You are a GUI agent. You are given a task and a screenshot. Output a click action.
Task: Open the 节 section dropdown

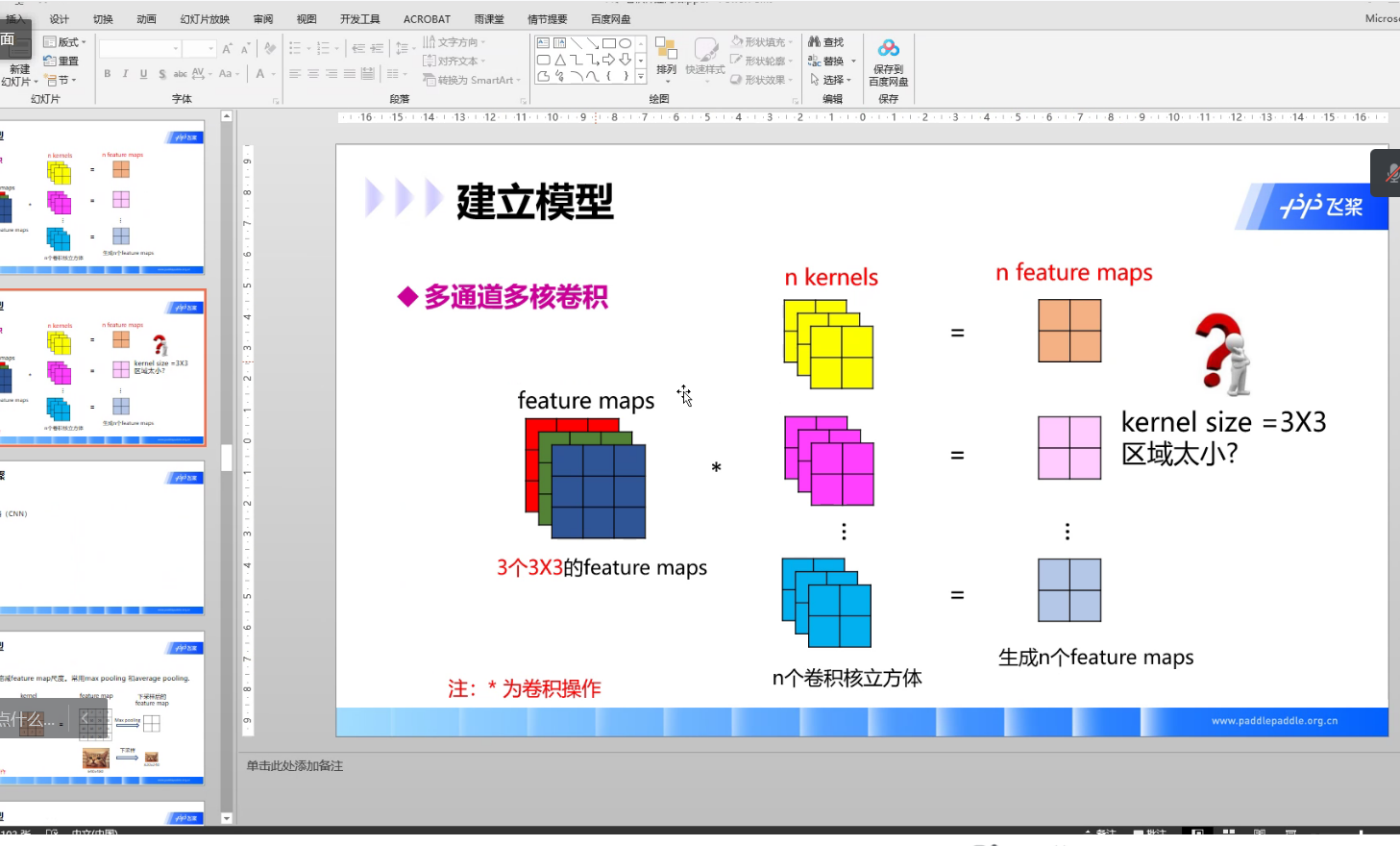[61, 81]
